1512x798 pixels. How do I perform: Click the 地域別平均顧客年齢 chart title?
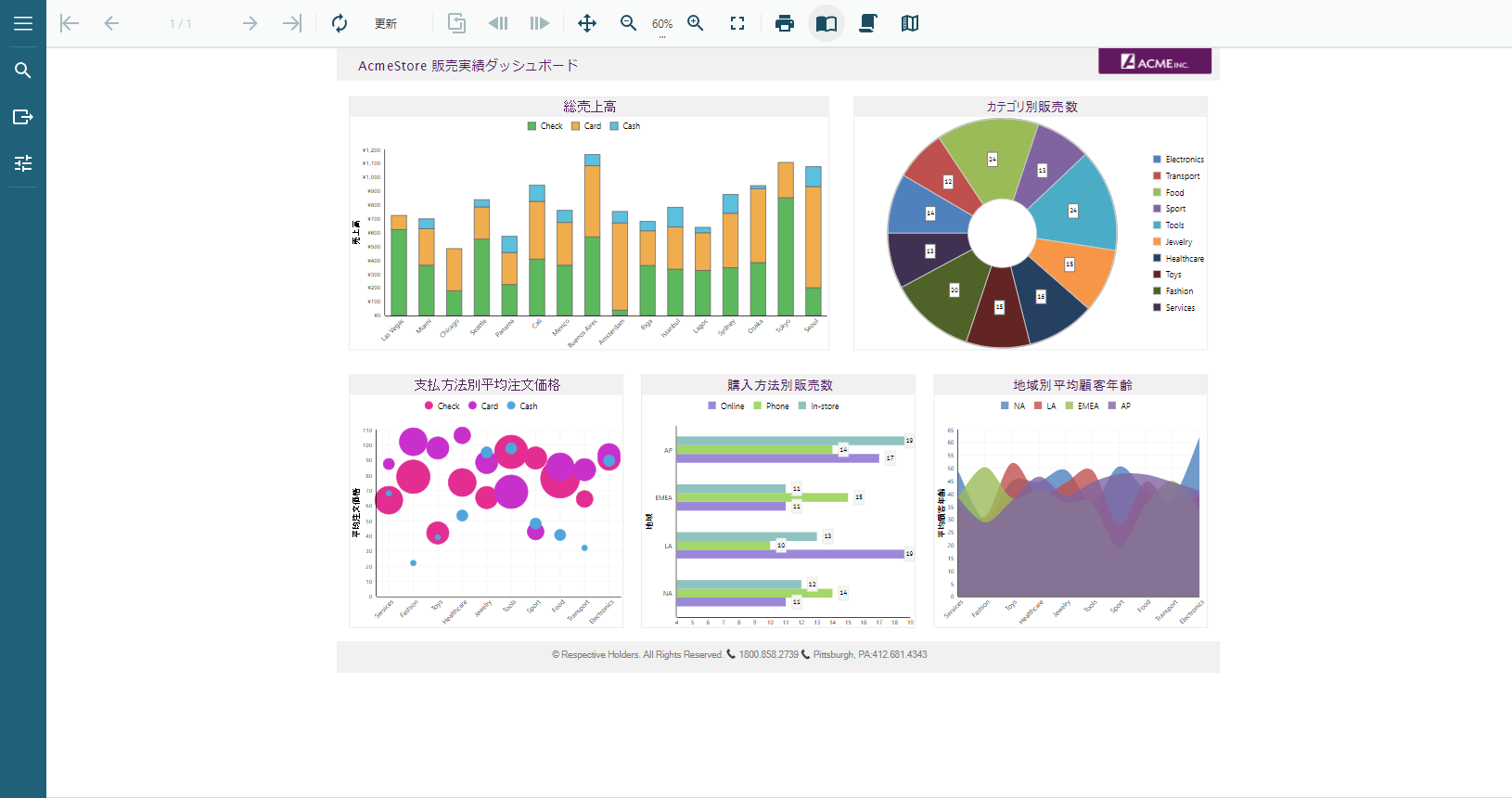pyautogui.click(x=1072, y=385)
